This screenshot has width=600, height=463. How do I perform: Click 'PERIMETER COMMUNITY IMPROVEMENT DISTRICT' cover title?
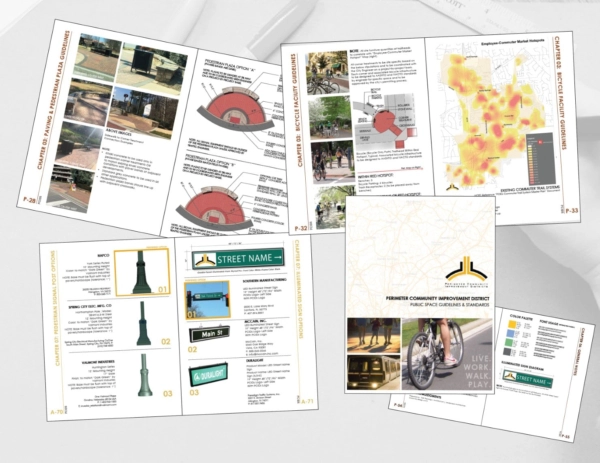pos(437,298)
